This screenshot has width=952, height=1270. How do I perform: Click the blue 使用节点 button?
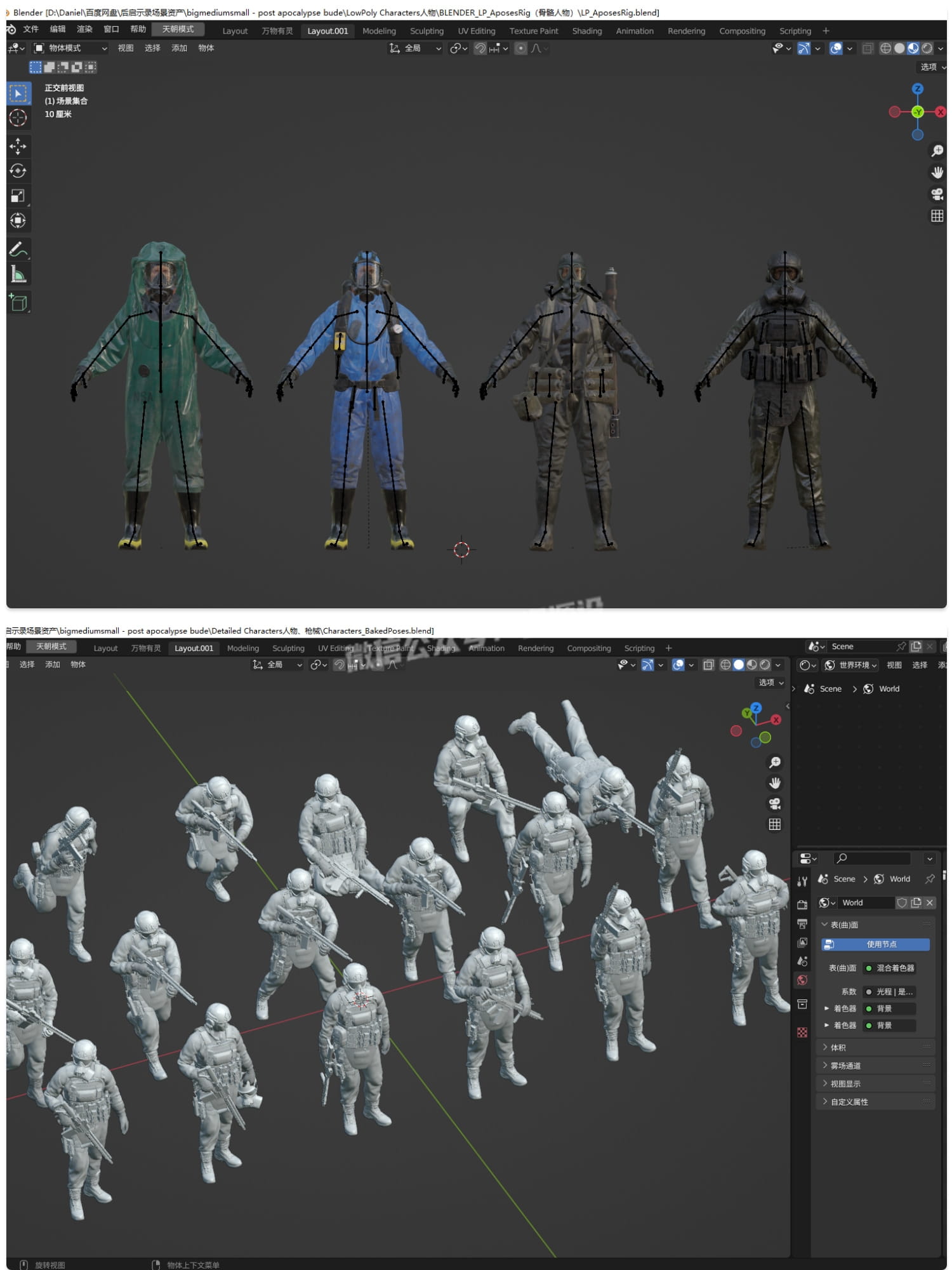(875, 944)
